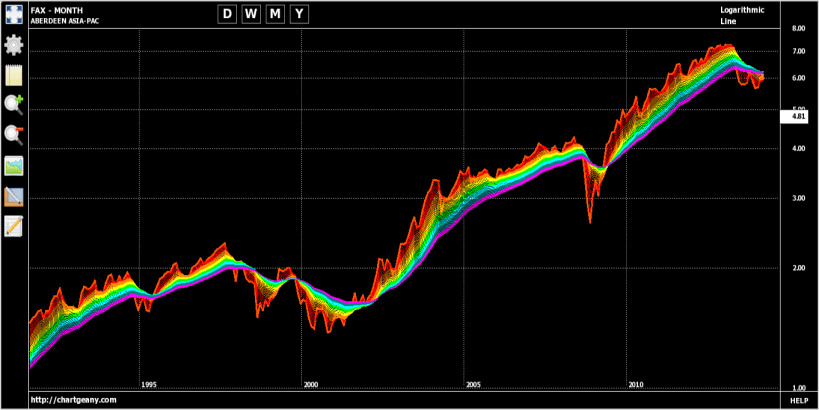Click the 2005 label on time axis
819x410 pixels.
[x=473, y=385]
